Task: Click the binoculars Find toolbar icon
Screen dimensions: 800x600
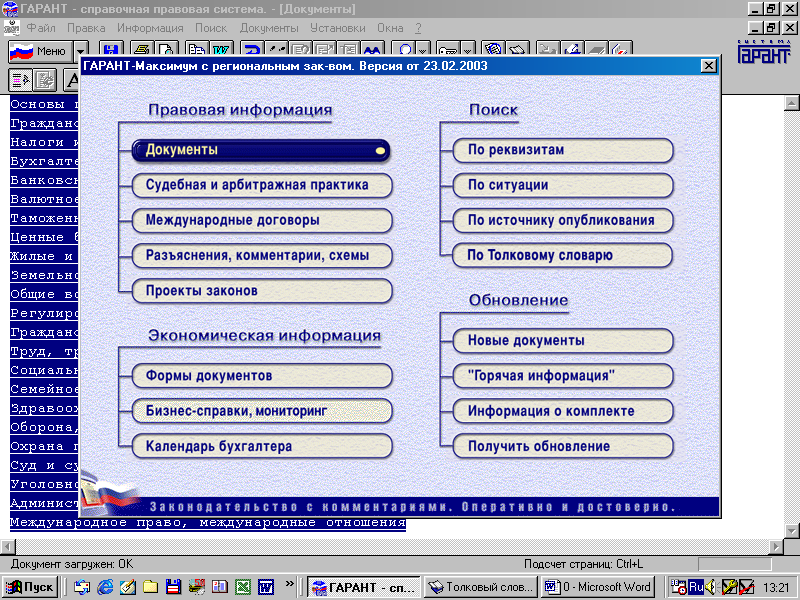Action: [x=372, y=49]
